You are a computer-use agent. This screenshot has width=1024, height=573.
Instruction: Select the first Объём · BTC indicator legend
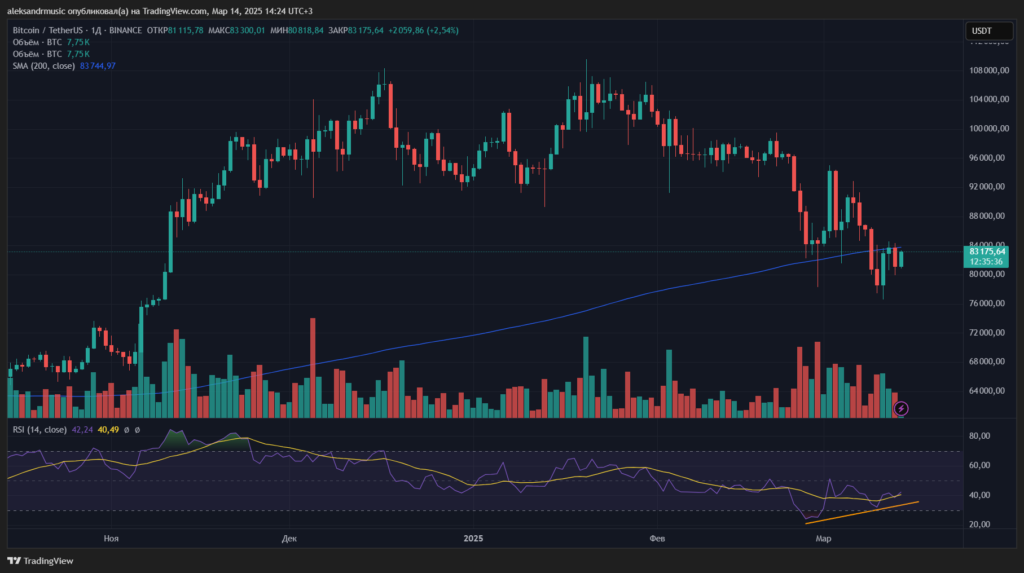pyautogui.click(x=36, y=42)
